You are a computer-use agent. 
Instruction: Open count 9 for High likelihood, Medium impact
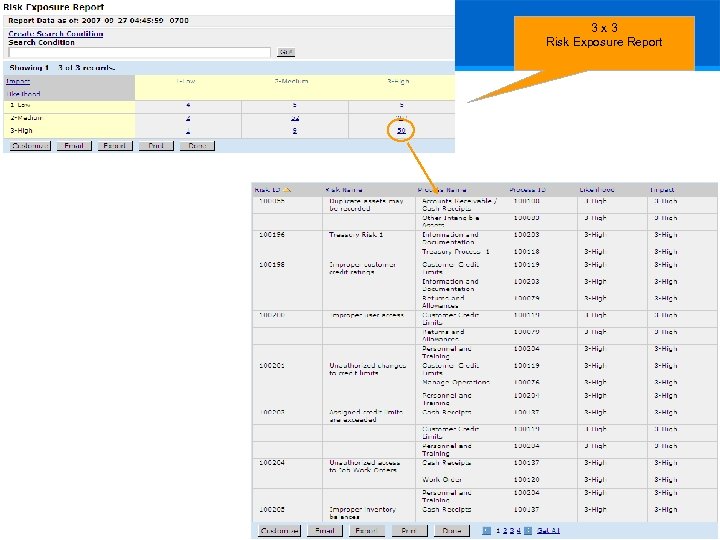(x=295, y=130)
